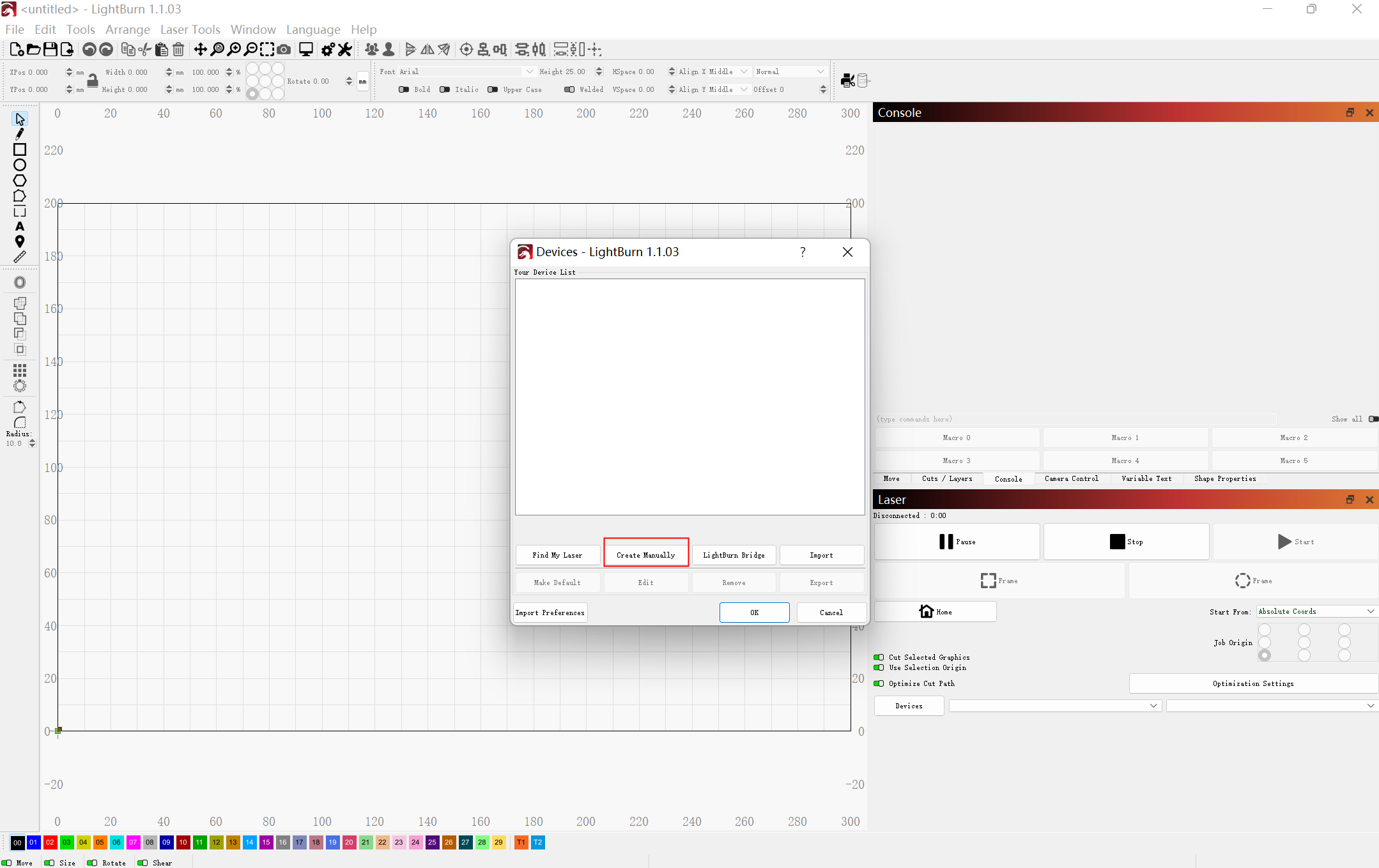Click the Pan view cross-arrows icon
1379x868 pixels.
(x=200, y=49)
